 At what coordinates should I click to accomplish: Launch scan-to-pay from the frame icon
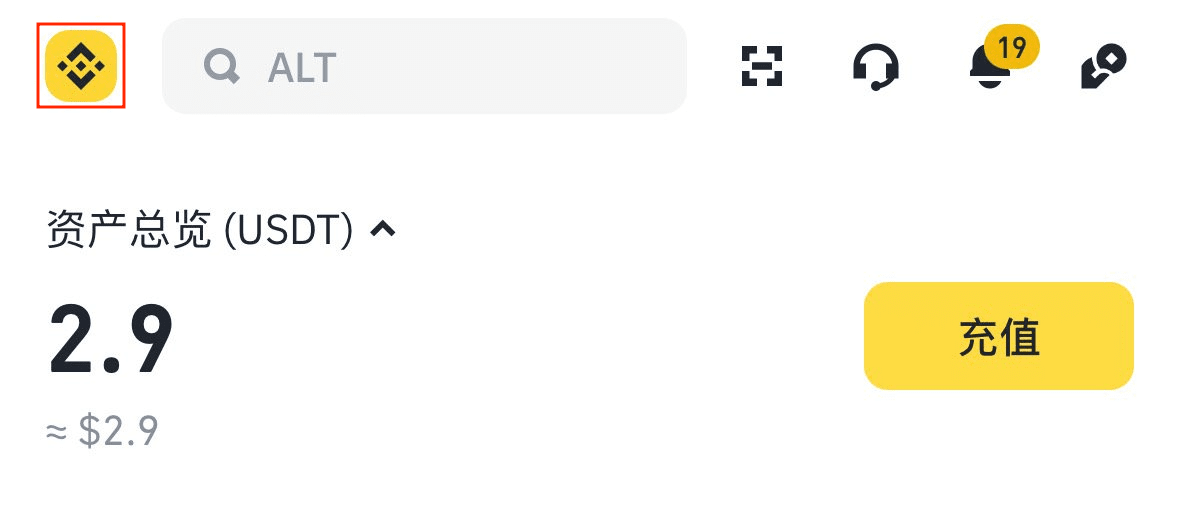coord(761,66)
